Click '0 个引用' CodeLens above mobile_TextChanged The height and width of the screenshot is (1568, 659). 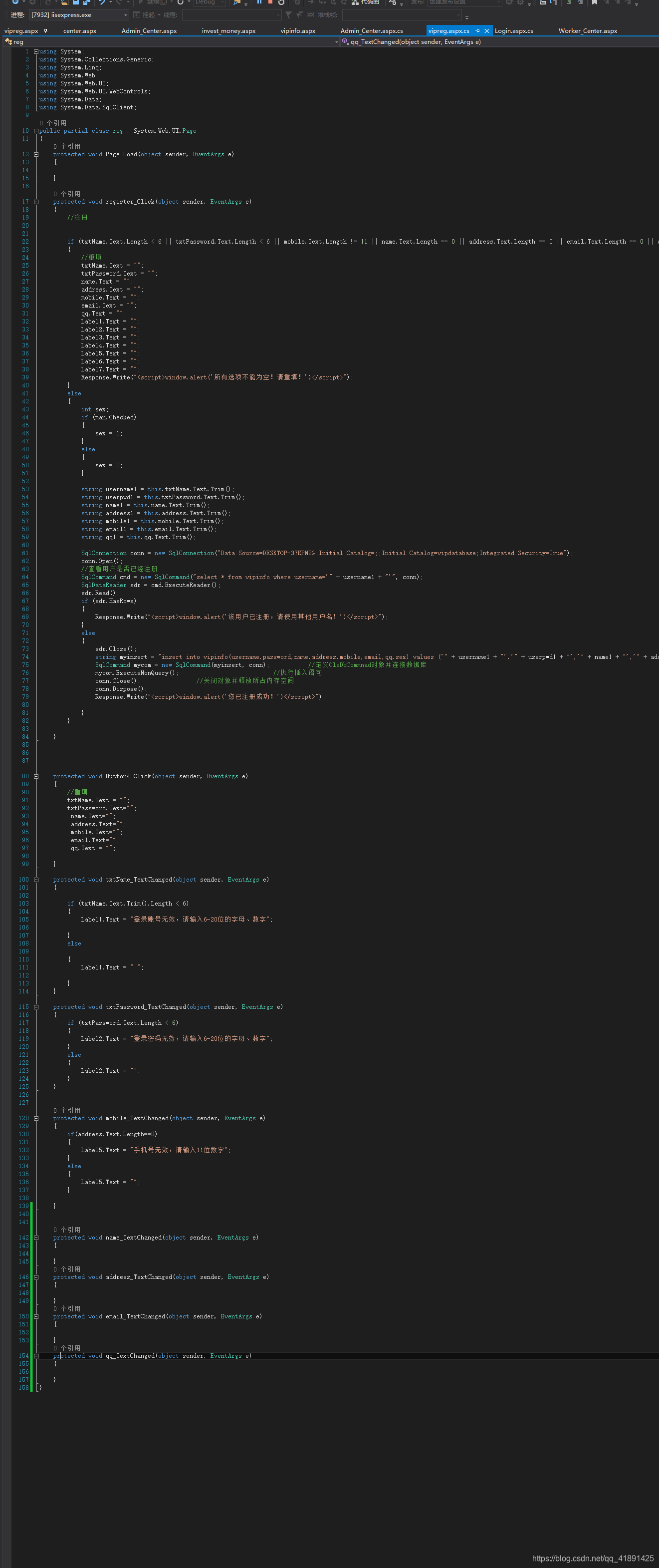pyautogui.click(x=67, y=1111)
